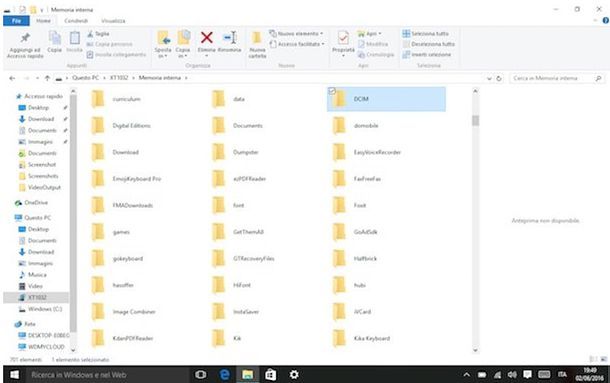Click Cronologia in the Apri group
The image size is (610, 383).
pos(376,54)
